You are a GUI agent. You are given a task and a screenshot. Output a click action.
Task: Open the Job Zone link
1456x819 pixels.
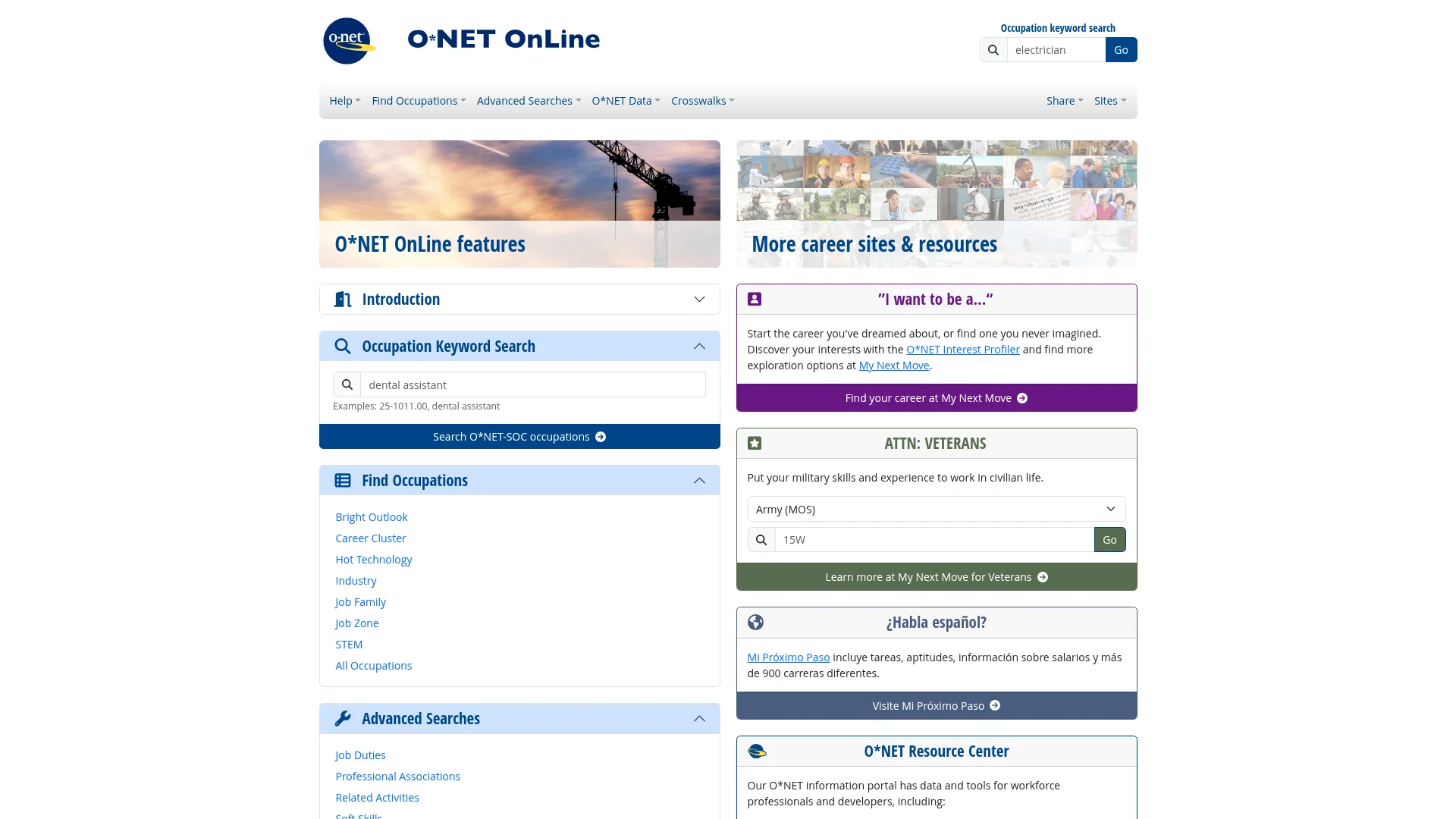point(356,623)
